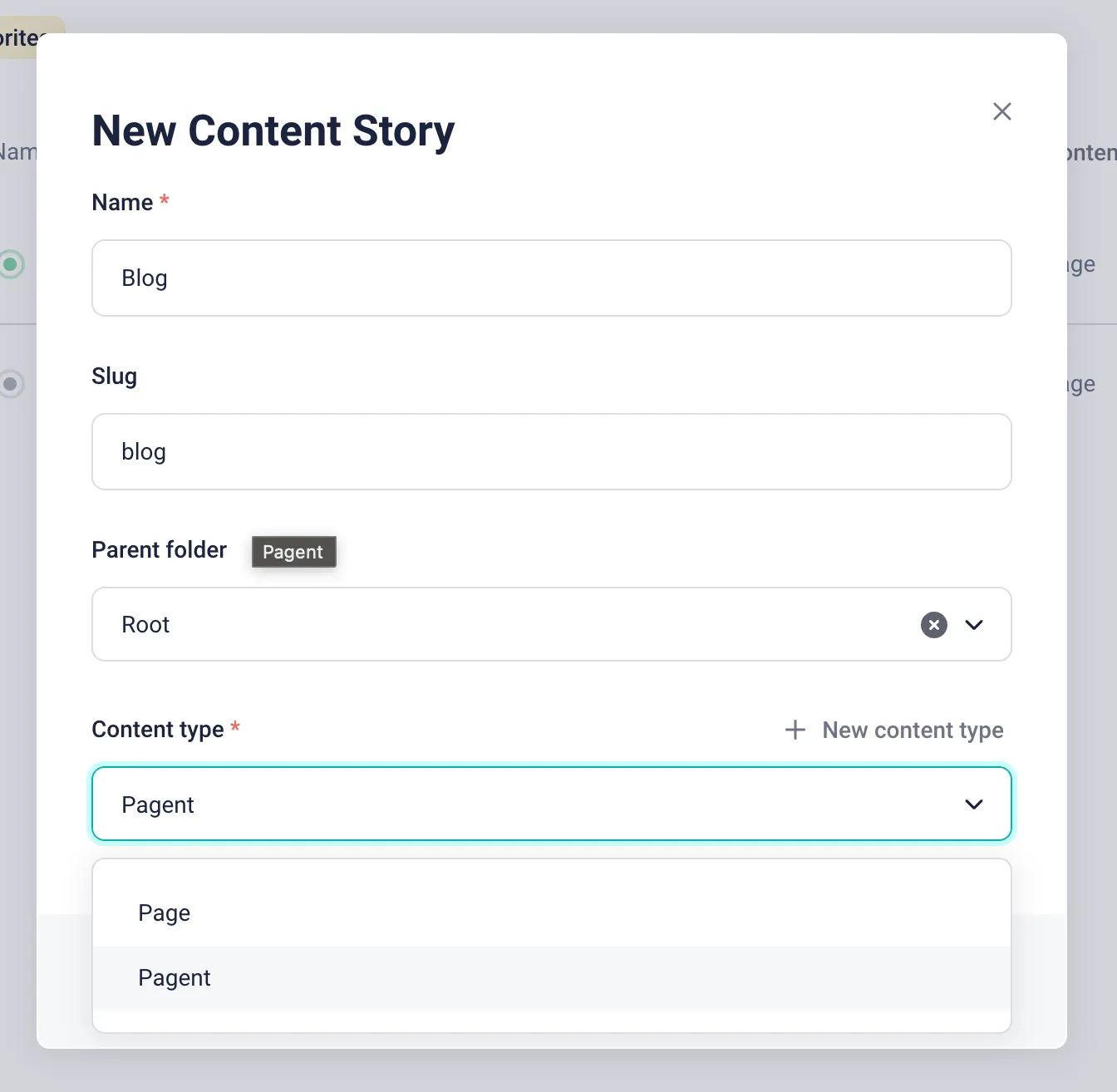Image resolution: width=1117 pixels, height=1092 pixels.
Task: Select the green radio button behind the dialog
Action: coord(11,264)
